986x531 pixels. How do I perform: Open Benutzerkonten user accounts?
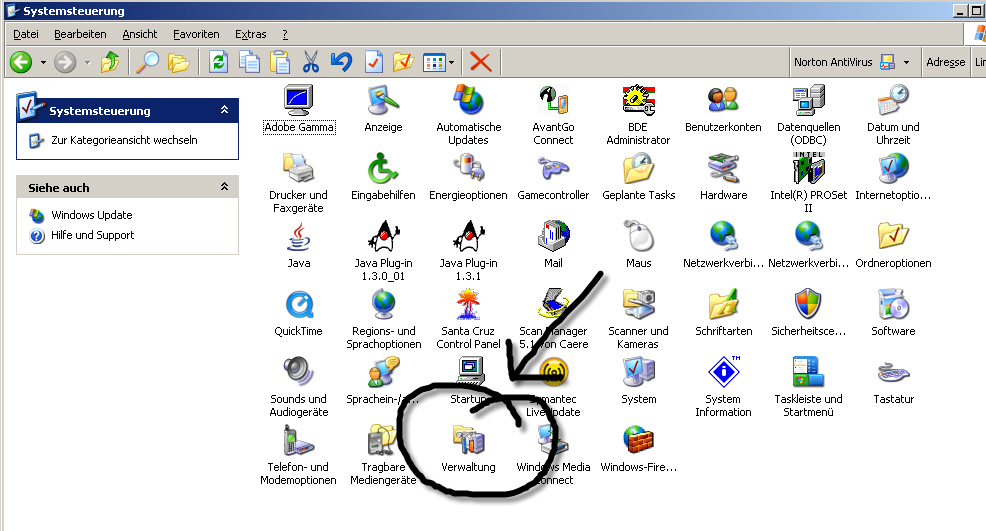tap(723, 101)
